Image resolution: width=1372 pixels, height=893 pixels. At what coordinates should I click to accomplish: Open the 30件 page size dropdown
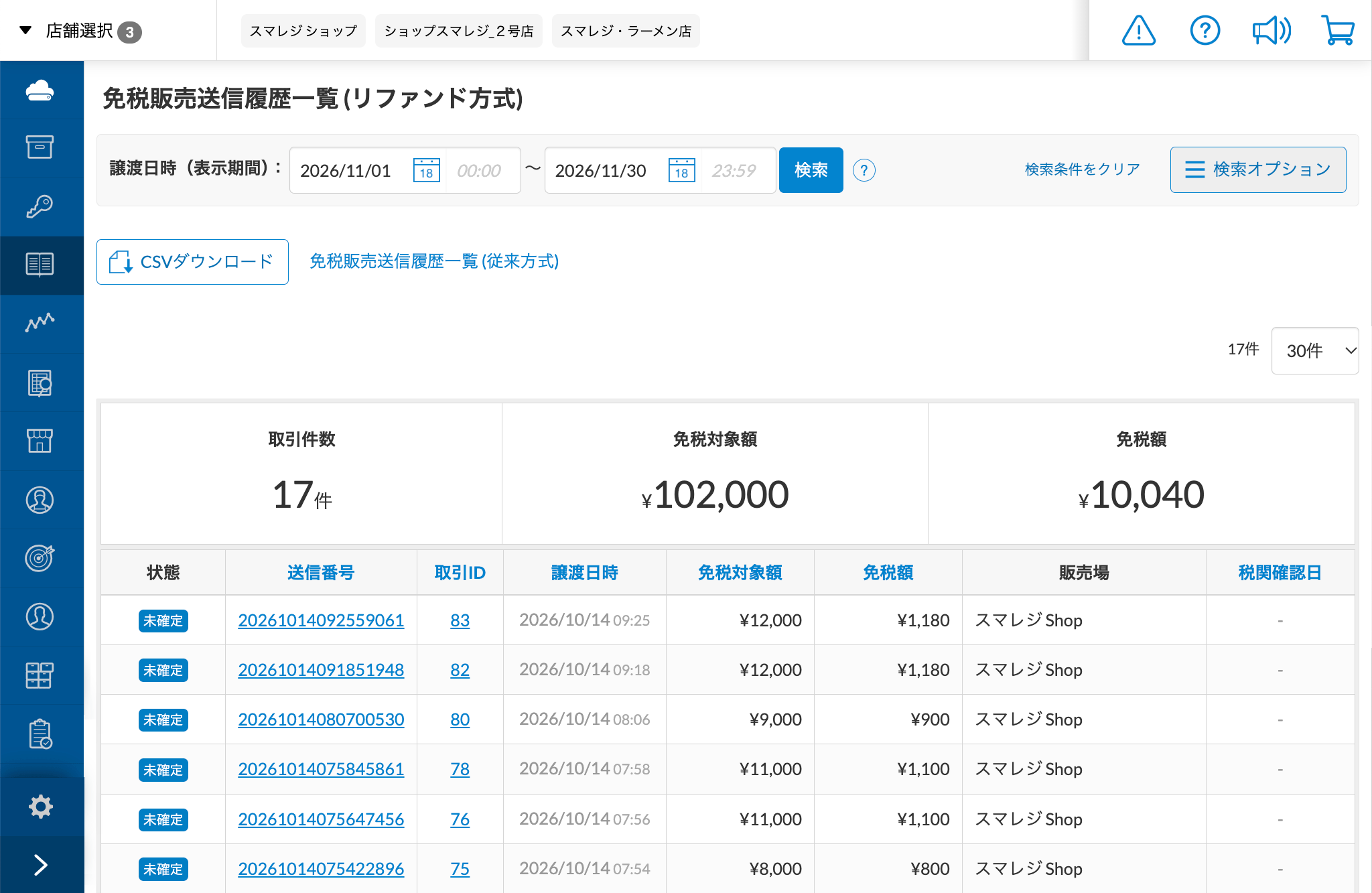click(1315, 350)
